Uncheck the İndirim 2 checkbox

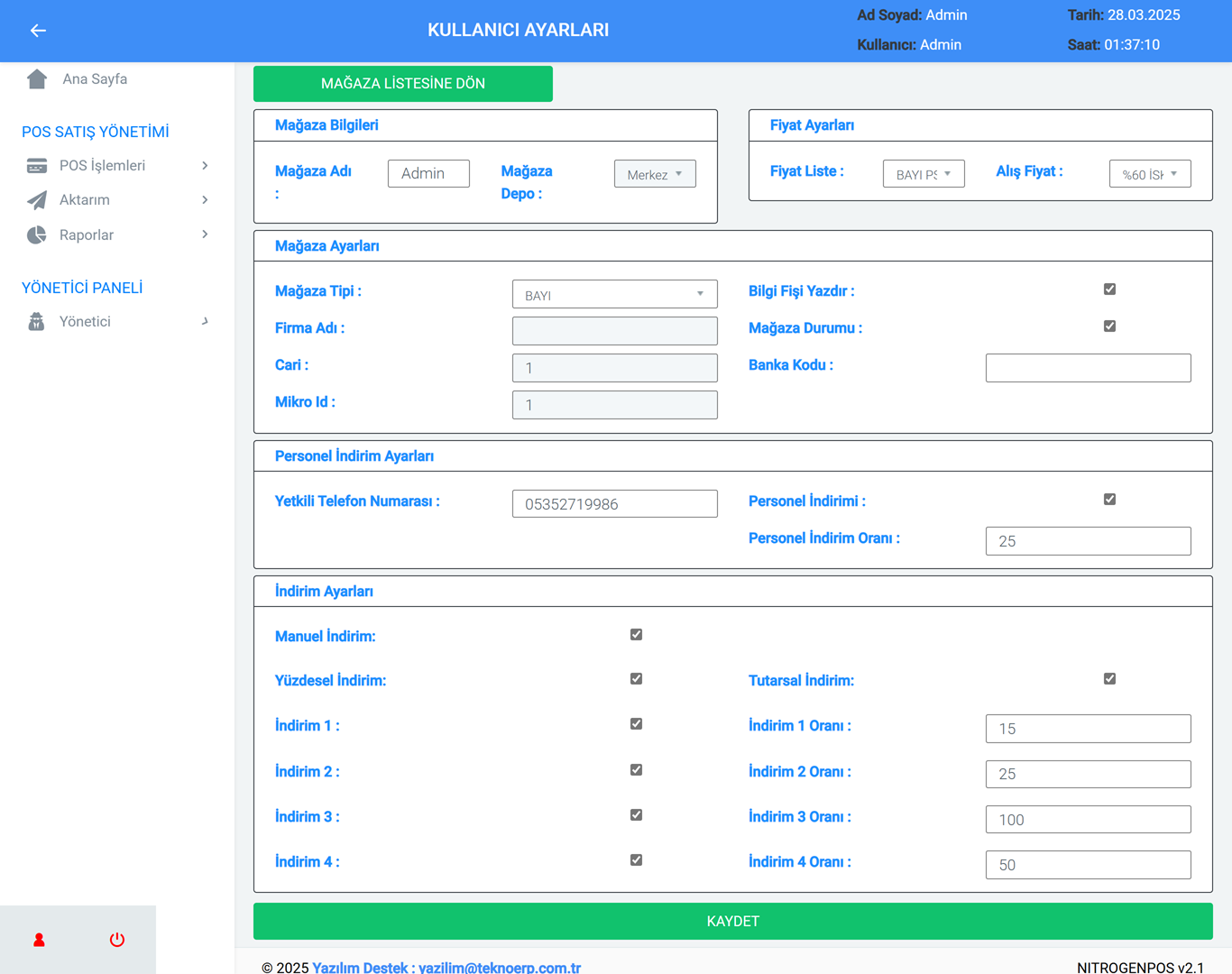(x=636, y=770)
